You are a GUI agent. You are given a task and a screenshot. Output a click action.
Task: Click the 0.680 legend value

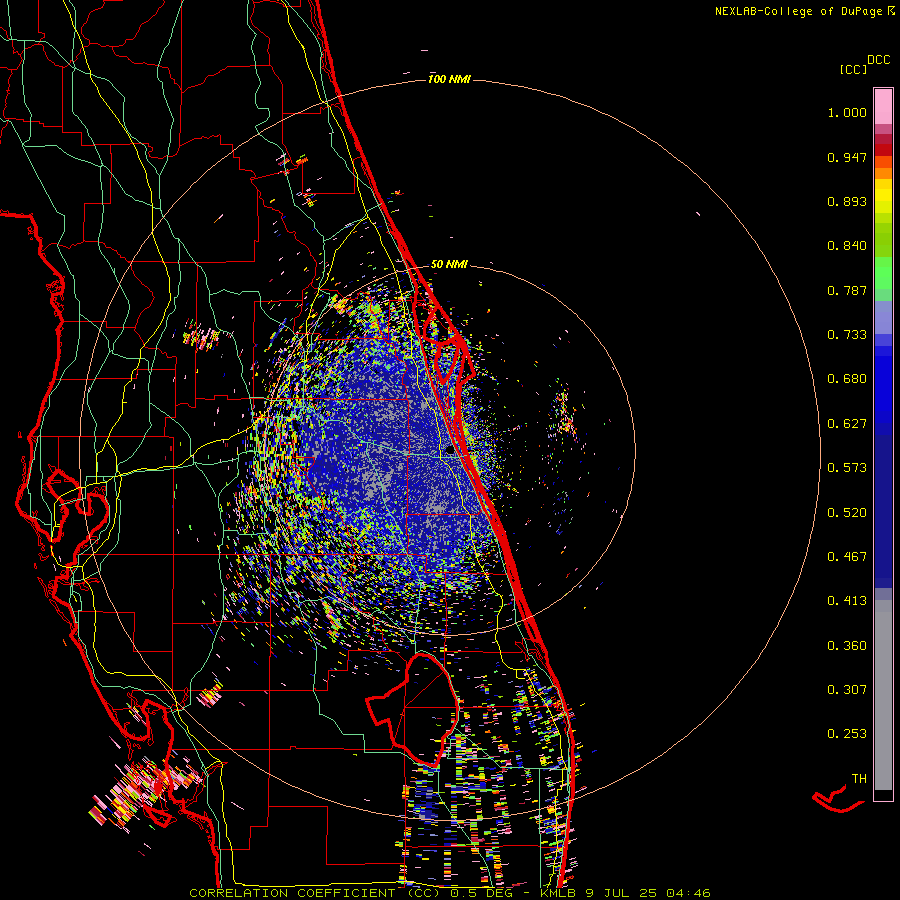(847, 379)
